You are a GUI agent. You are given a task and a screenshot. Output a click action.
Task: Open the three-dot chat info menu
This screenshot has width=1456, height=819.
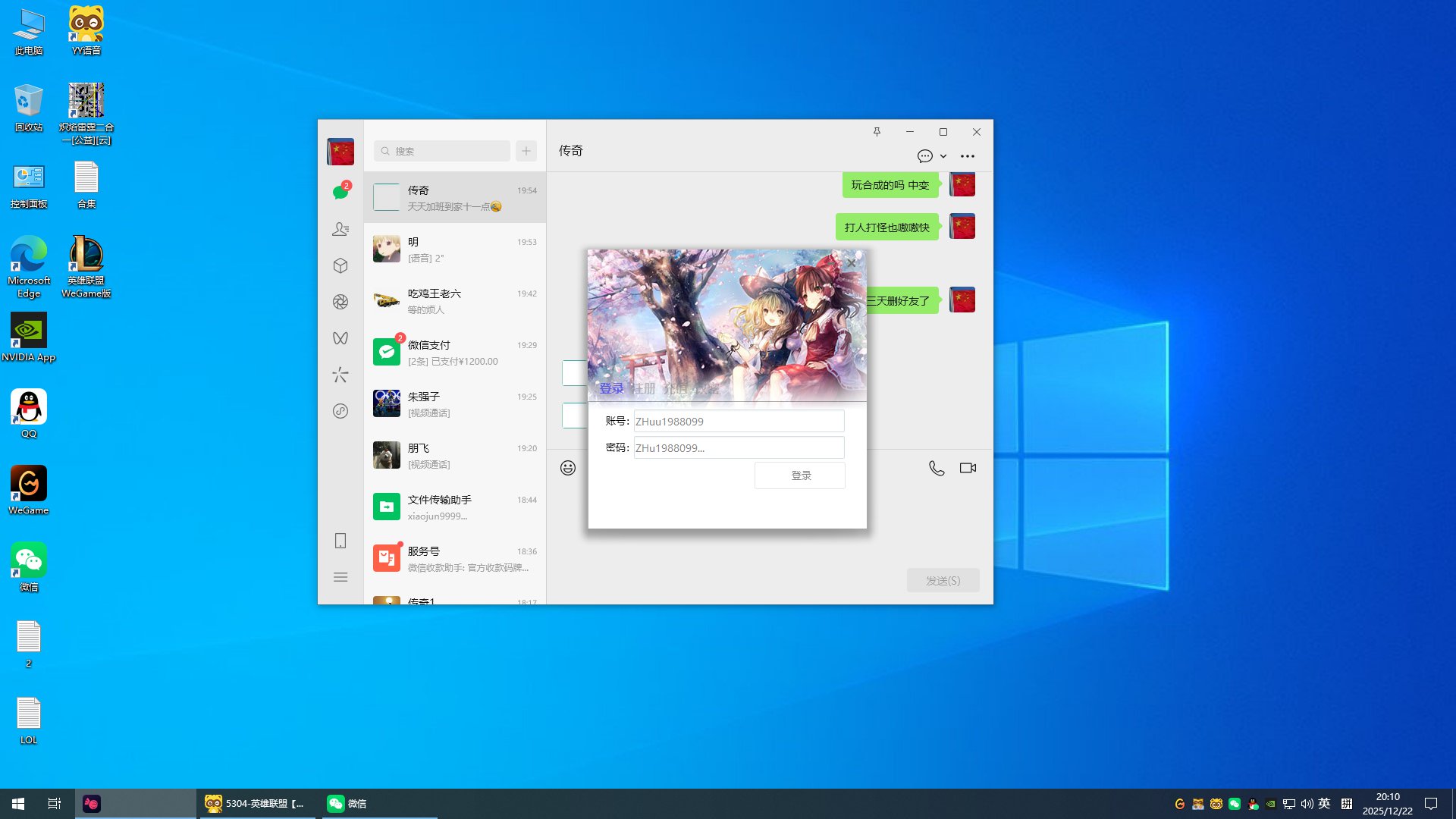[968, 156]
